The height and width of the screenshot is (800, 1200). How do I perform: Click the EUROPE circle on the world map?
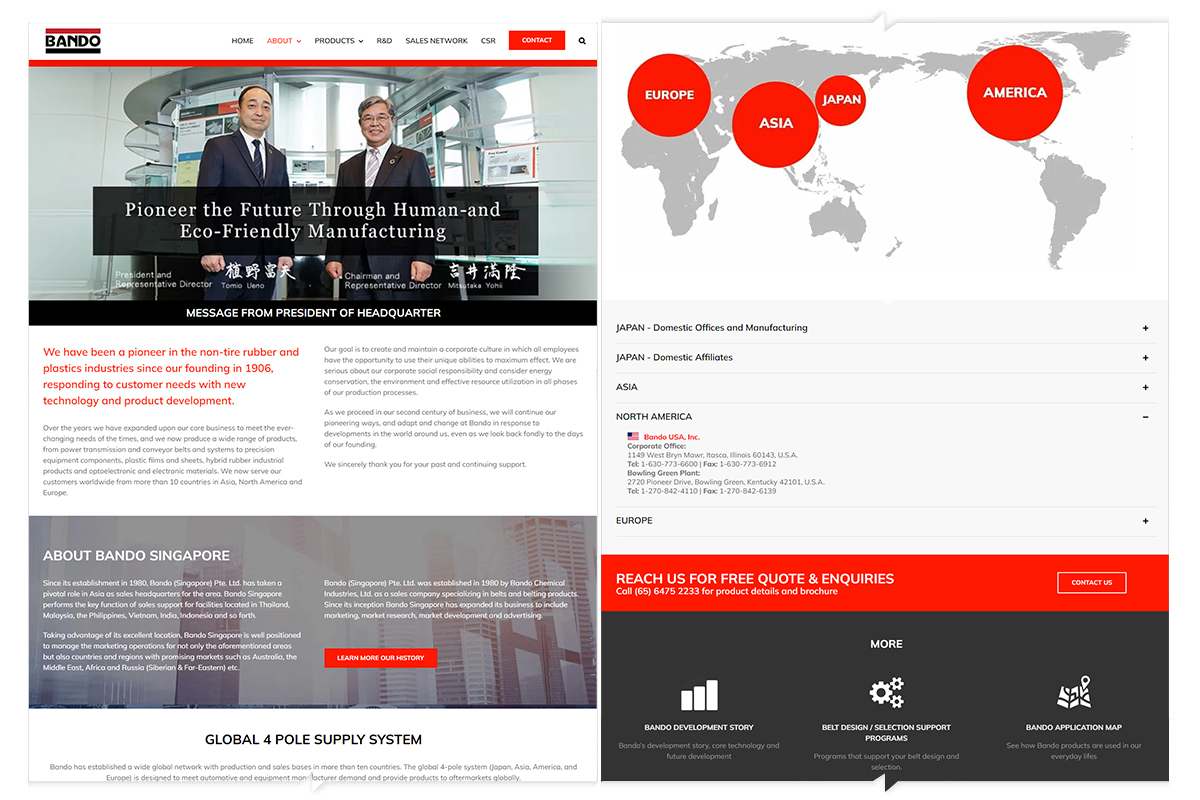click(x=668, y=94)
